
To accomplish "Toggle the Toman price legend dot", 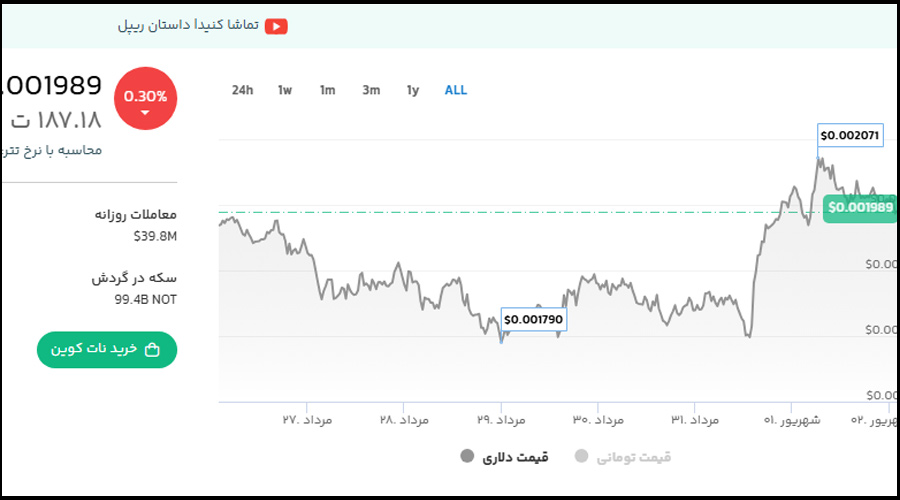I will coord(582,457).
